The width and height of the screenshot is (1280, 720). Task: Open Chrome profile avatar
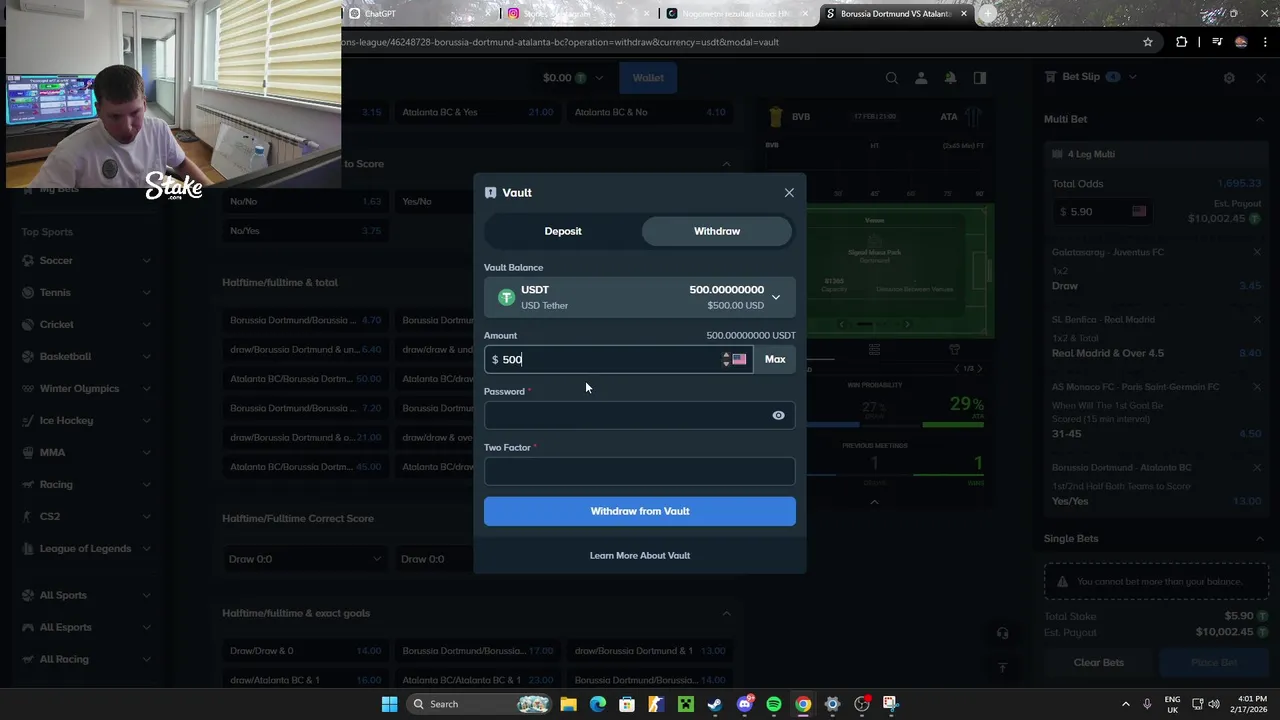point(1241,42)
